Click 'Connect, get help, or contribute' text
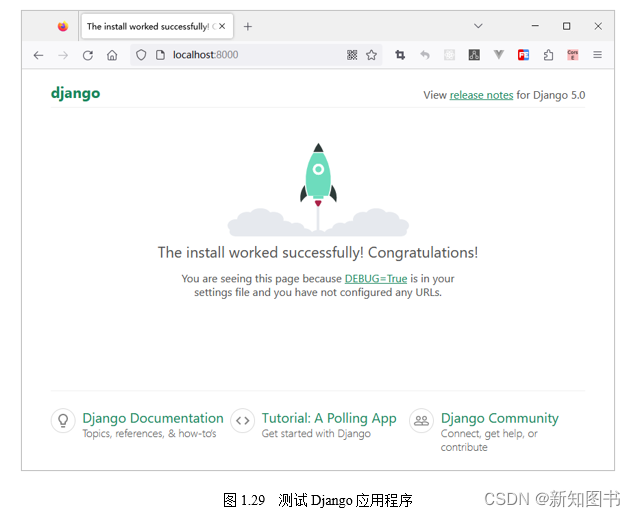635x517 pixels. pos(489,440)
